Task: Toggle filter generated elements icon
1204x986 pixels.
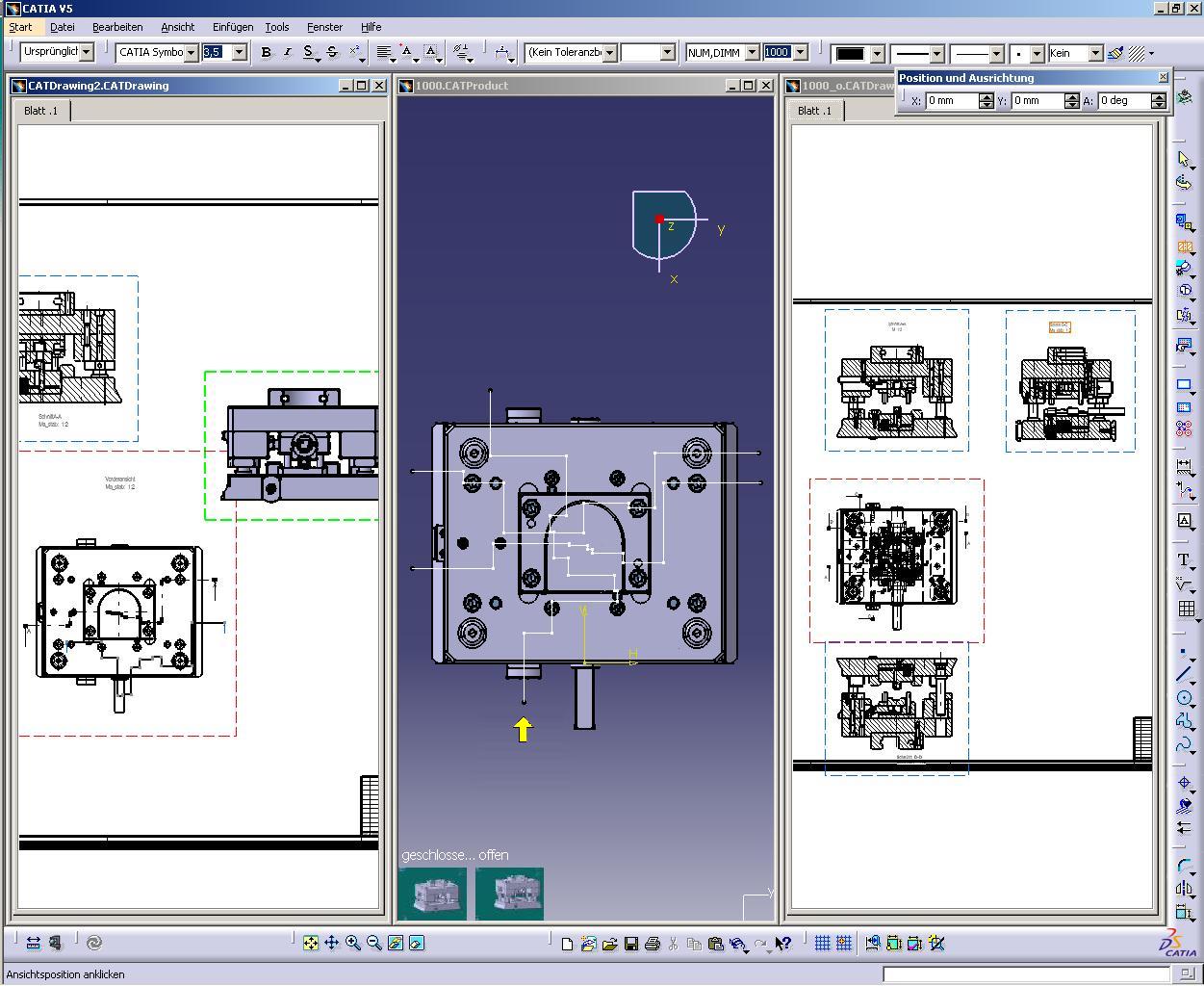Action: [936, 944]
